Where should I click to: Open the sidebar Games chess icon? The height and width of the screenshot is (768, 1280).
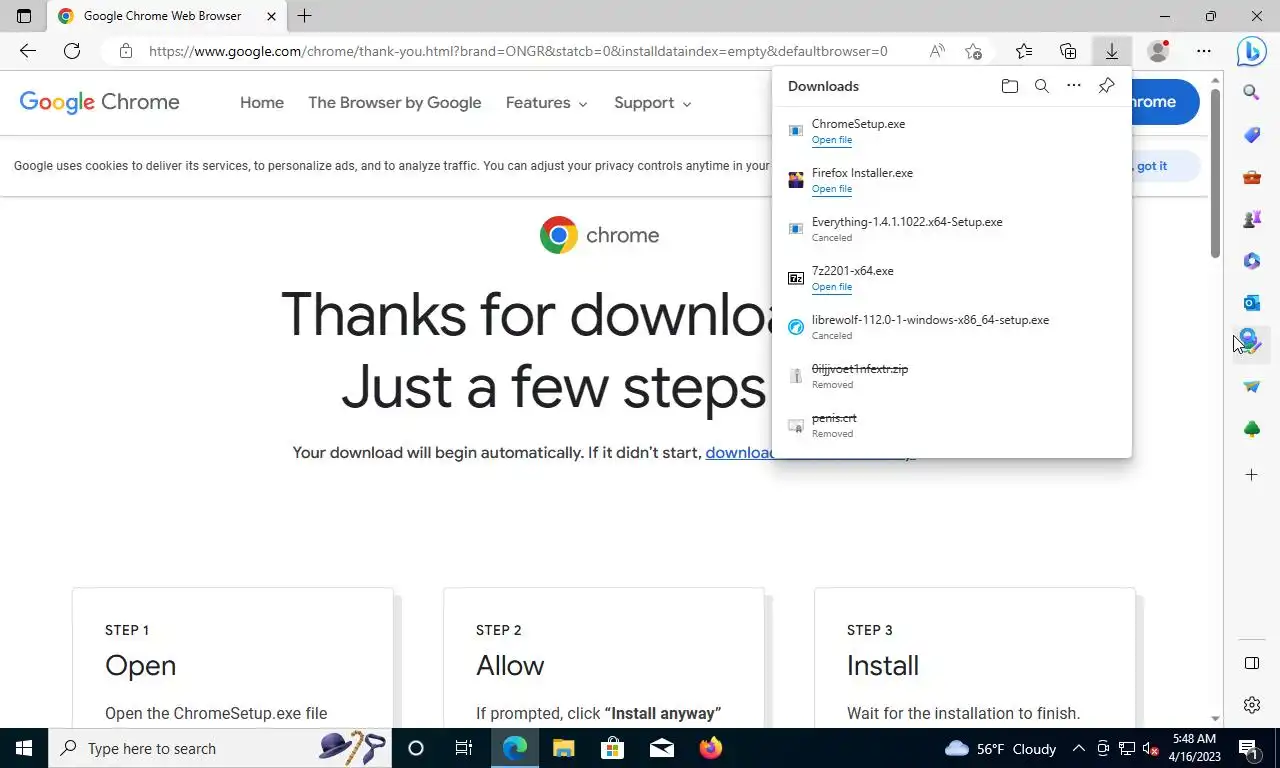[x=1252, y=219]
